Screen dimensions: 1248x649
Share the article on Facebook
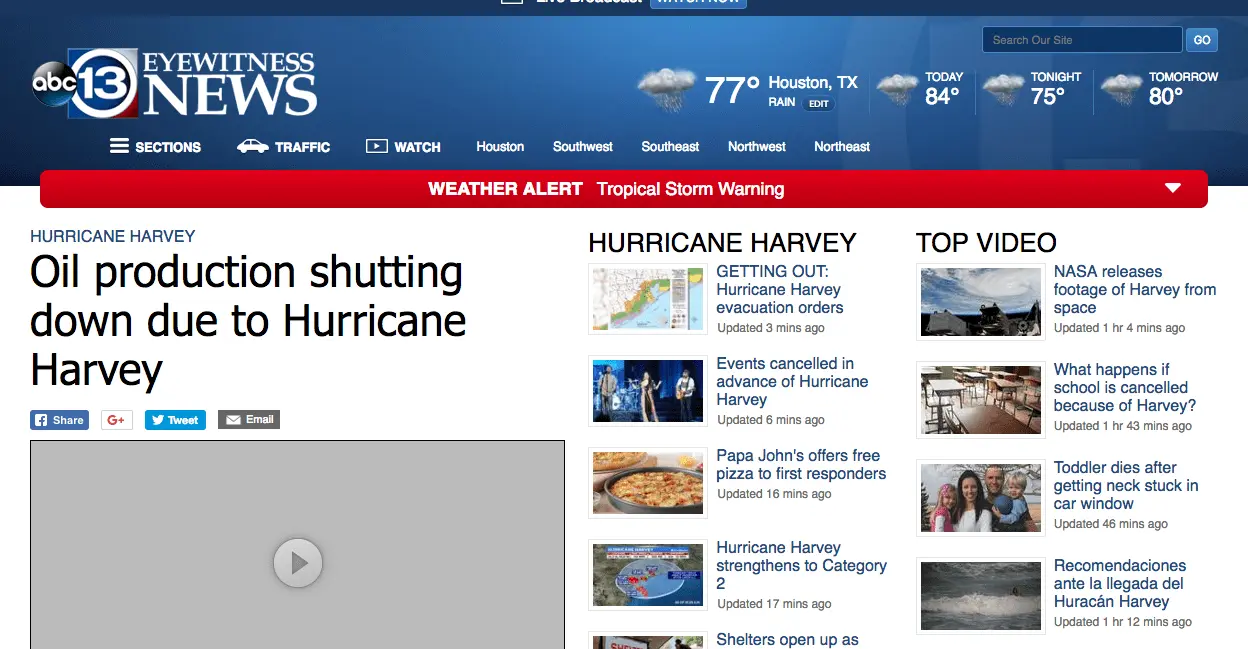59,420
